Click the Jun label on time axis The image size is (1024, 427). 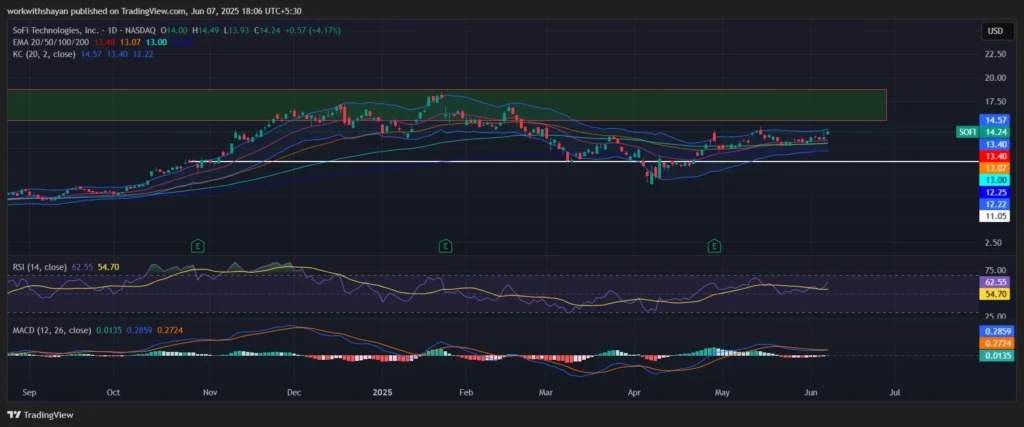(811, 393)
